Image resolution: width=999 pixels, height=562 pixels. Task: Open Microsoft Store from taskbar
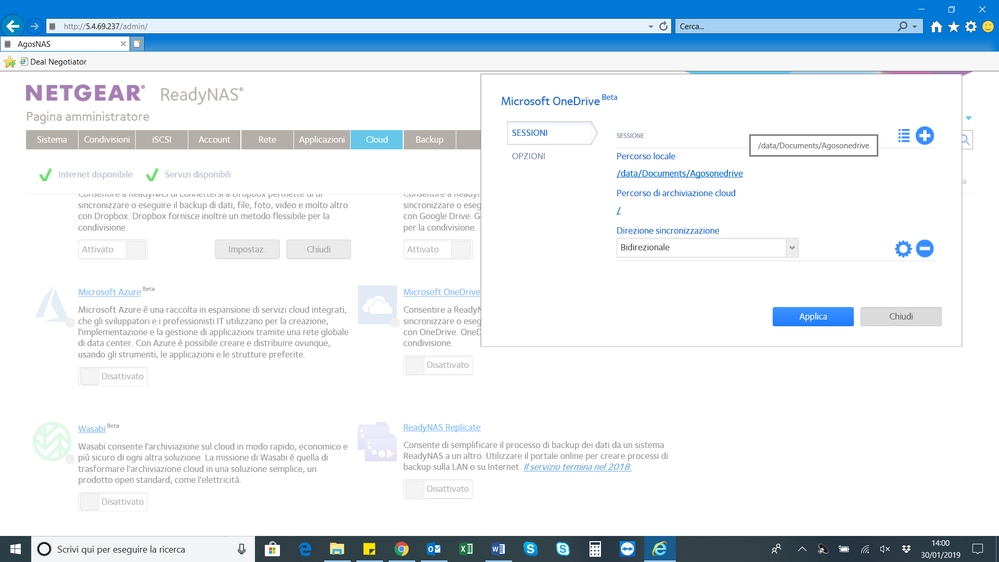pyautogui.click(x=272, y=549)
